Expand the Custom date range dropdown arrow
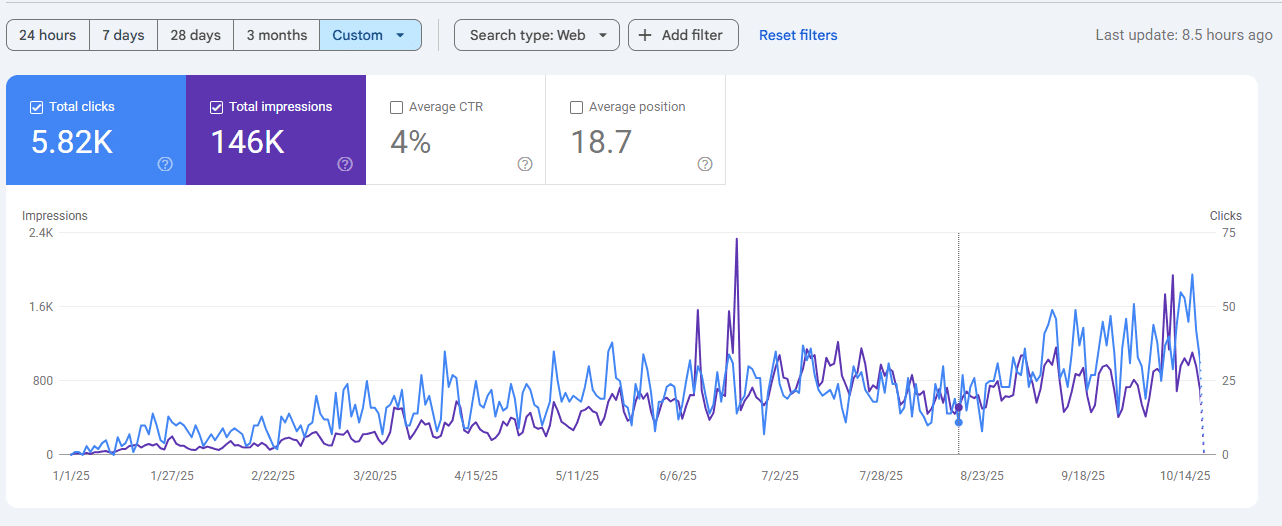Image resolution: width=1282 pixels, height=526 pixels. [400, 35]
